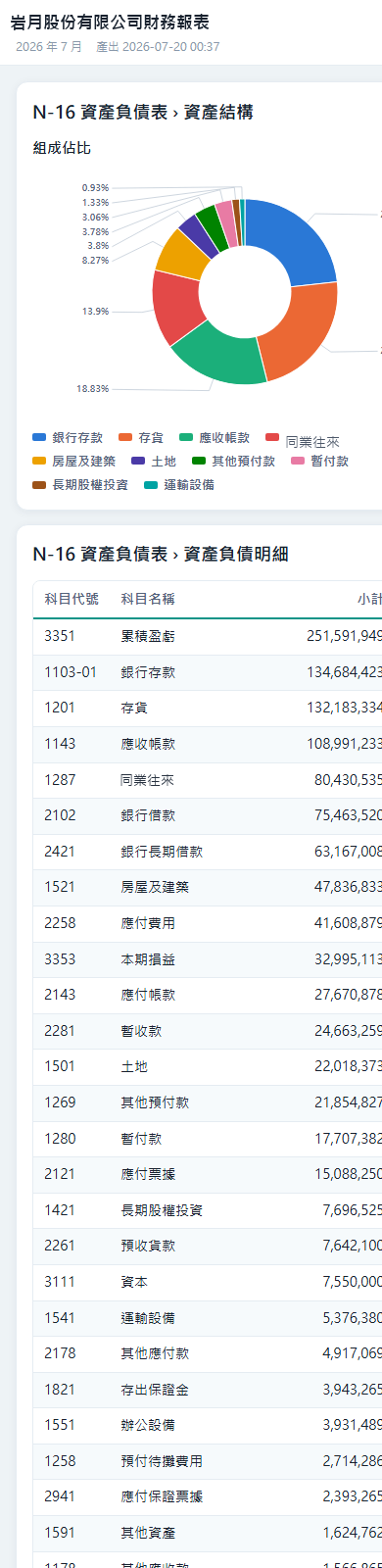Select account code 1521
Viewport: 382px width, 1568px height.
[60, 888]
